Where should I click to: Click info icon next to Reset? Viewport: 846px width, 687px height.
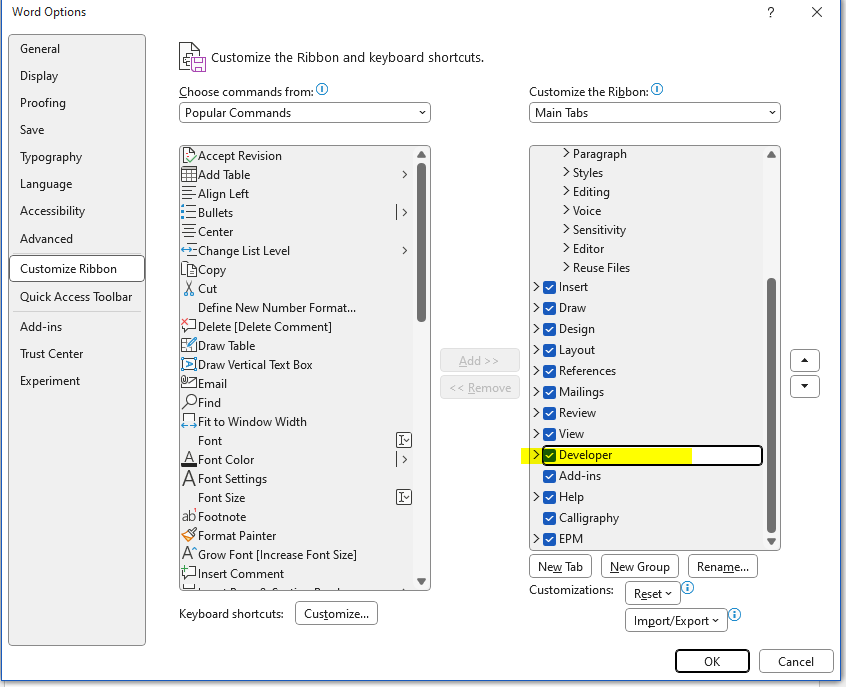pyautogui.click(x=688, y=587)
